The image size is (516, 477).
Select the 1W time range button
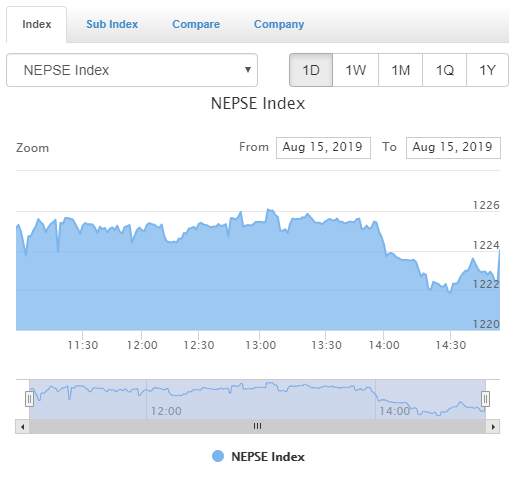[356, 70]
